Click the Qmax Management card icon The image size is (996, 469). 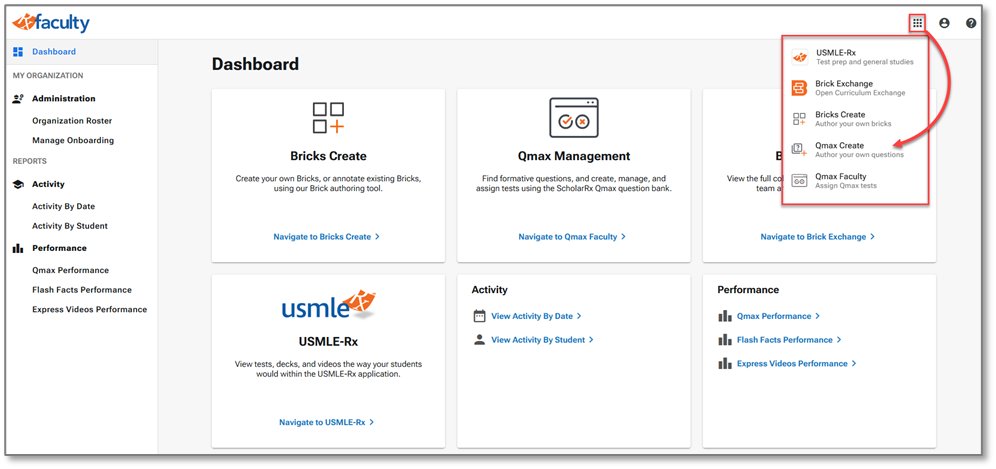(x=574, y=118)
